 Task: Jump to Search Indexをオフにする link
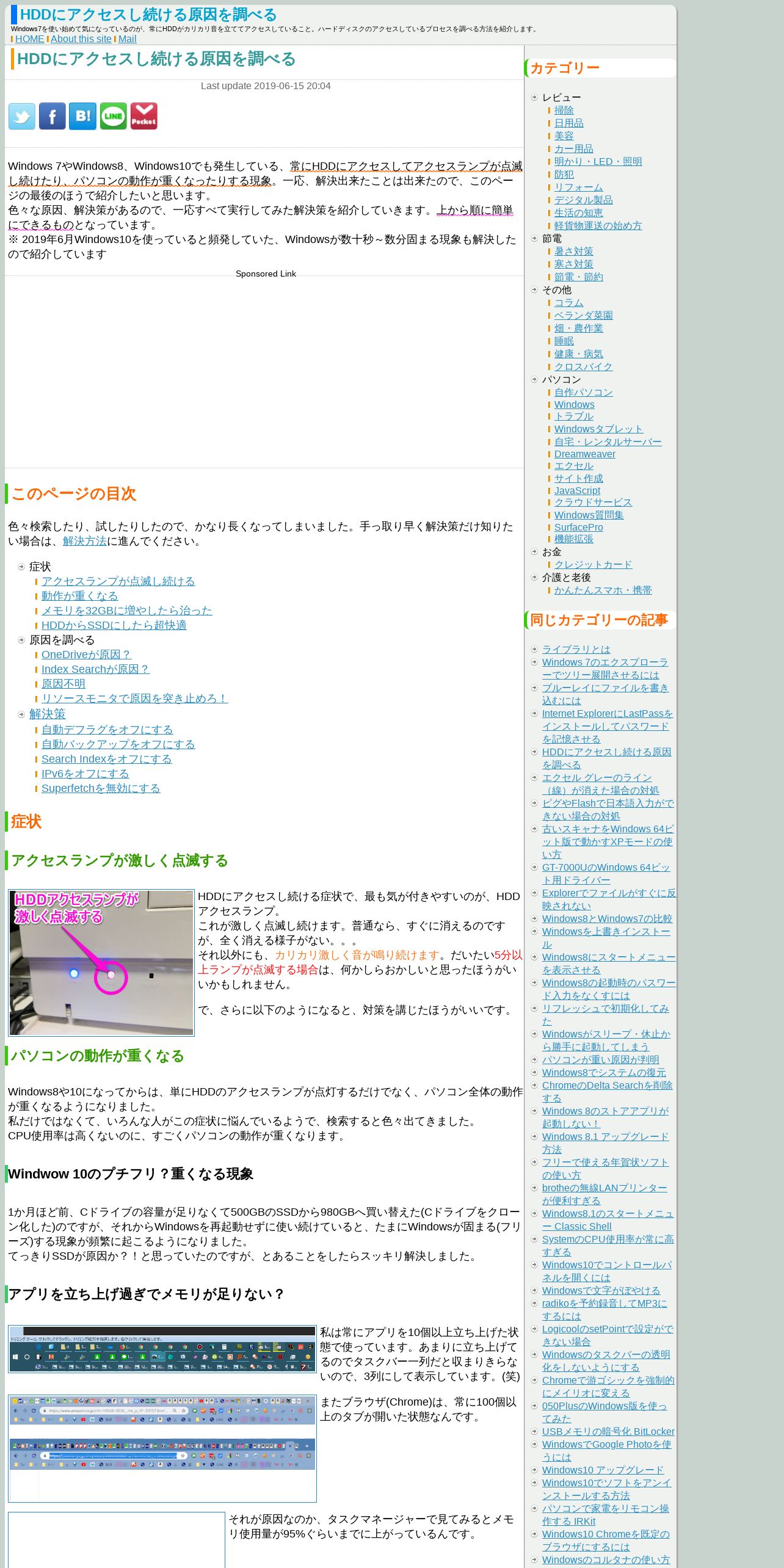click(107, 759)
